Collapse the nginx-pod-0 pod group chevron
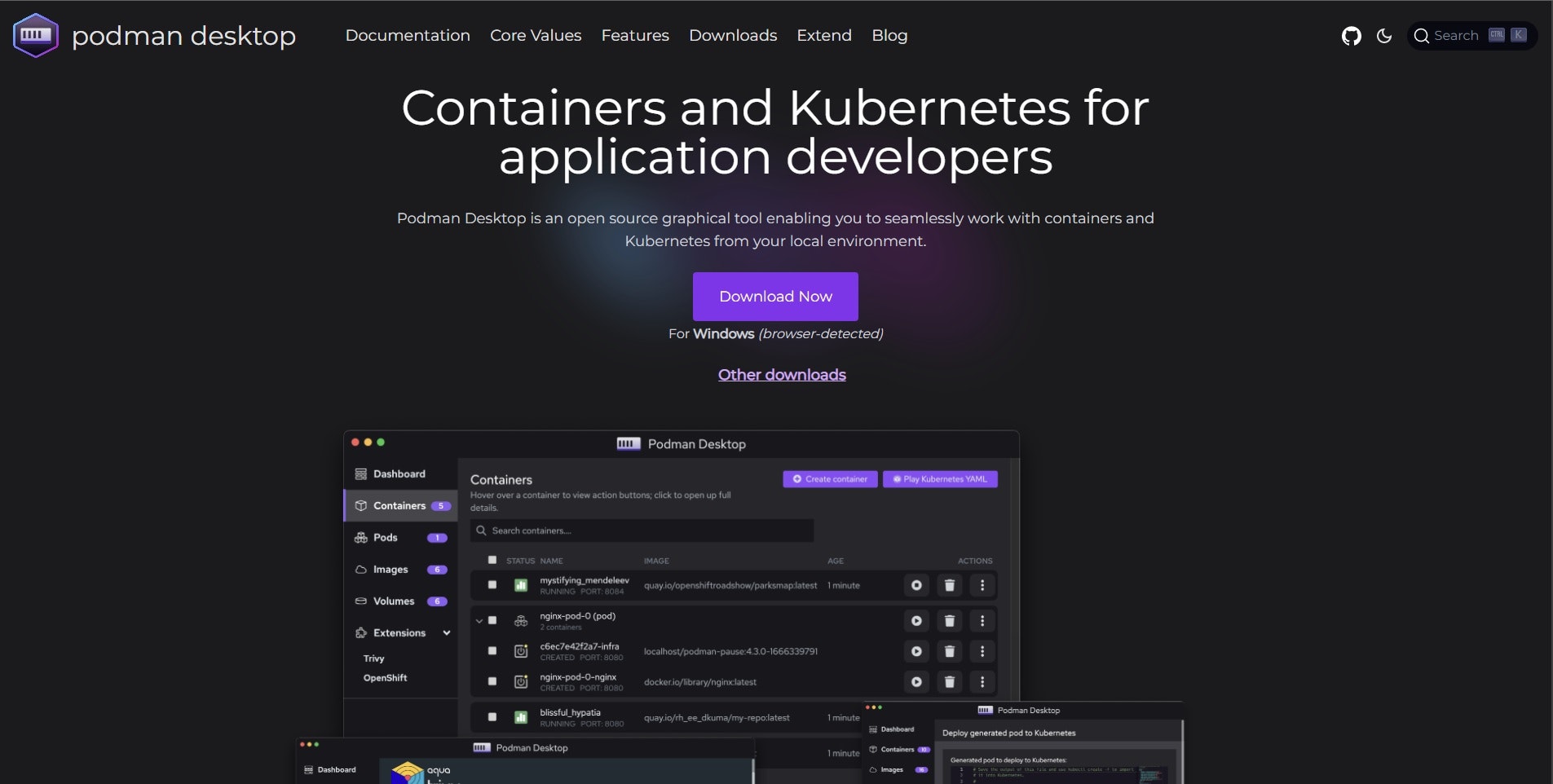 (x=479, y=621)
